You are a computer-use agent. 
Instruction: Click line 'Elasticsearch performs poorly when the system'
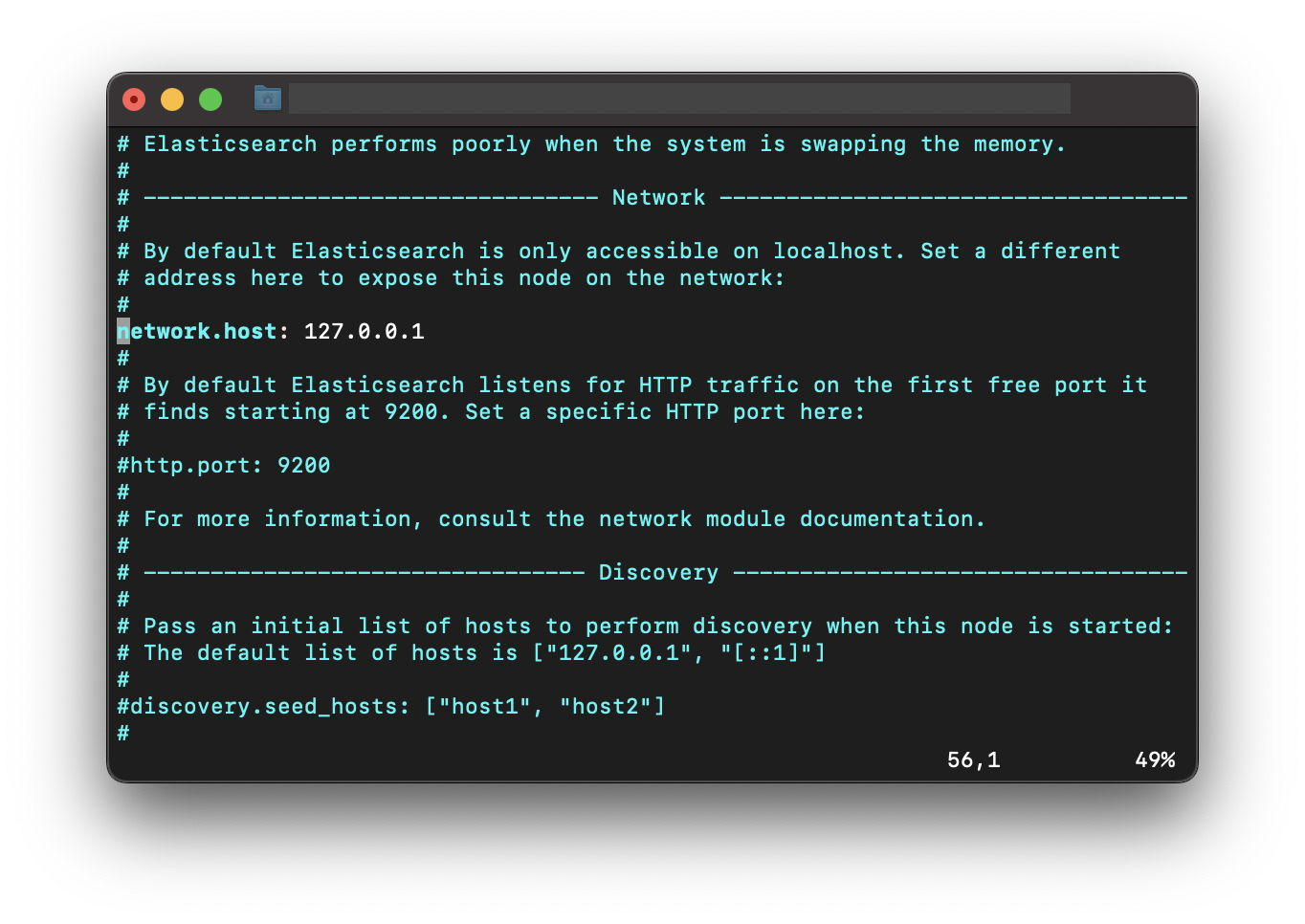591,144
